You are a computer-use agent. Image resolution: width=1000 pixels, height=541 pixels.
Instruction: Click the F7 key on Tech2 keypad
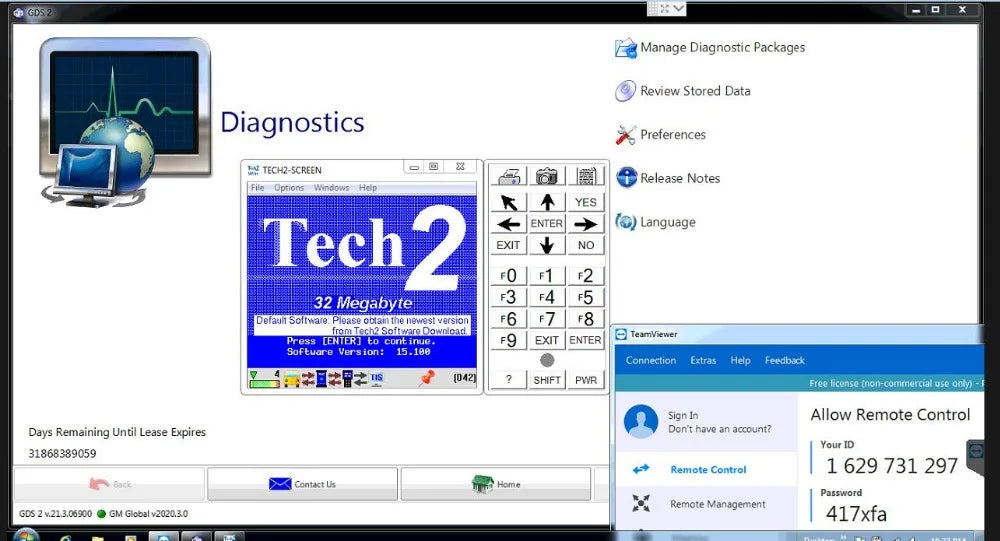(547, 319)
